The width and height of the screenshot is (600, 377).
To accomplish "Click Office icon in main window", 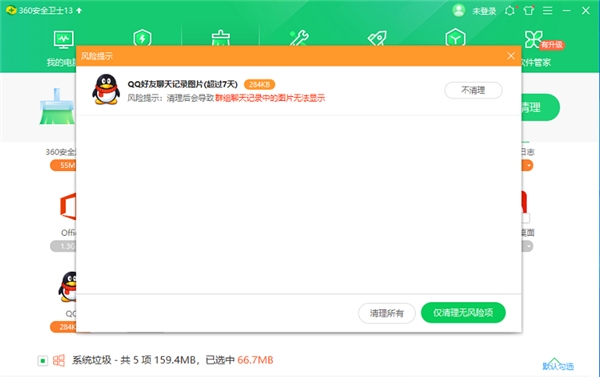I will (x=68, y=206).
